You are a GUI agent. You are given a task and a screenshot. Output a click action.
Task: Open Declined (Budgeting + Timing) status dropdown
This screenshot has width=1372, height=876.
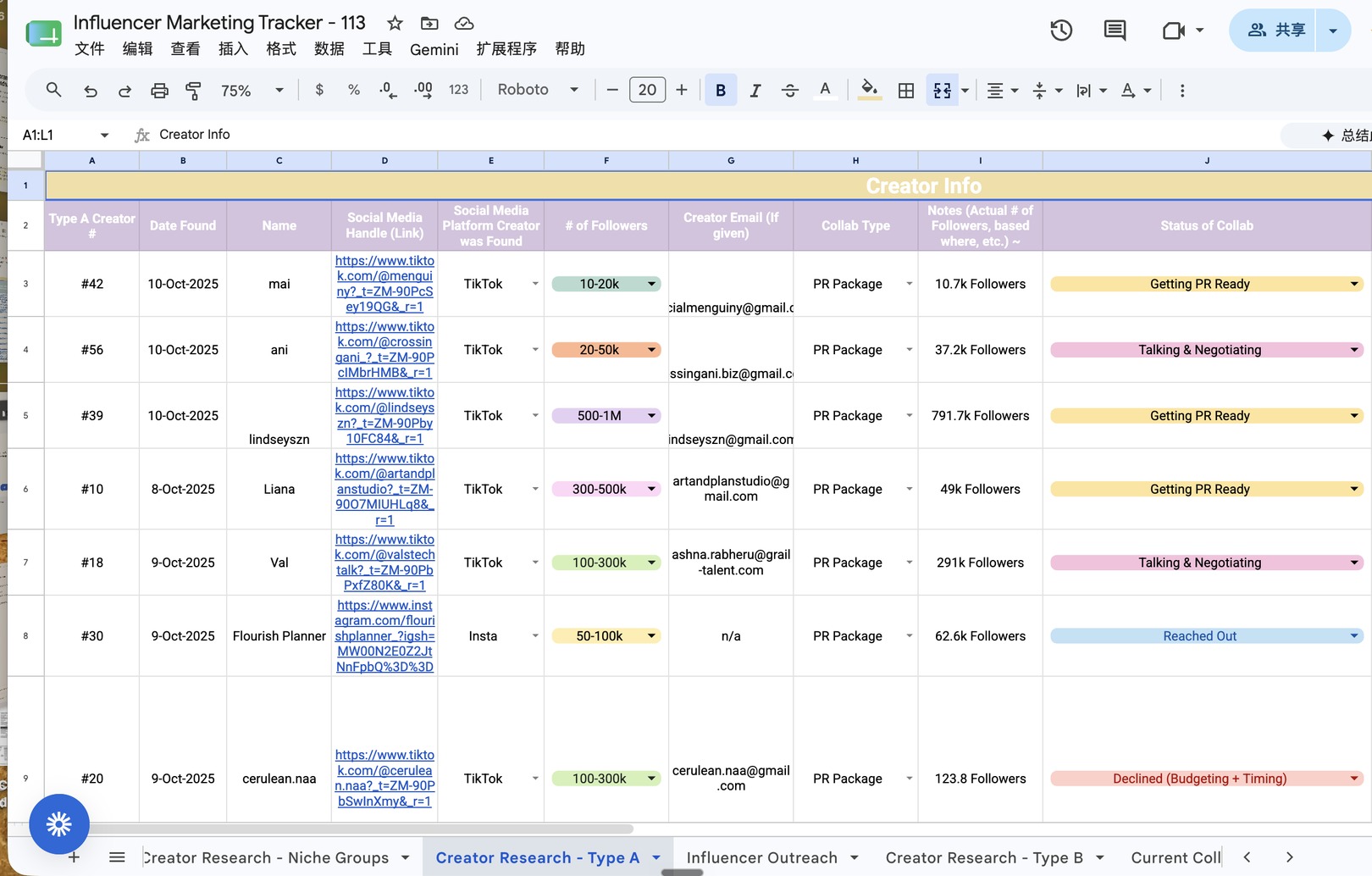tap(1207, 779)
